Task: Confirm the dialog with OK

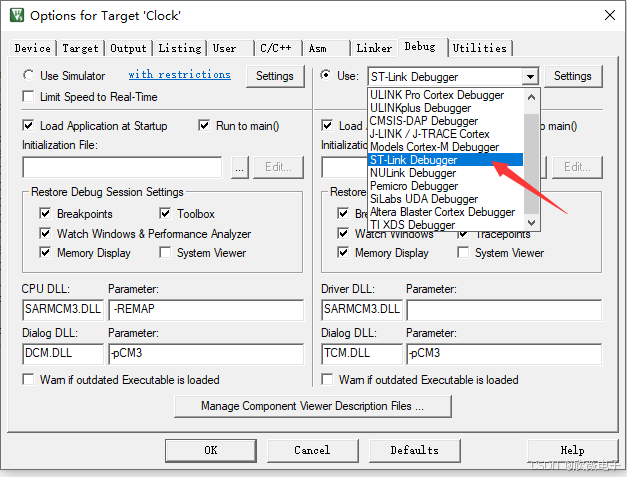Action: coord(211,451)
